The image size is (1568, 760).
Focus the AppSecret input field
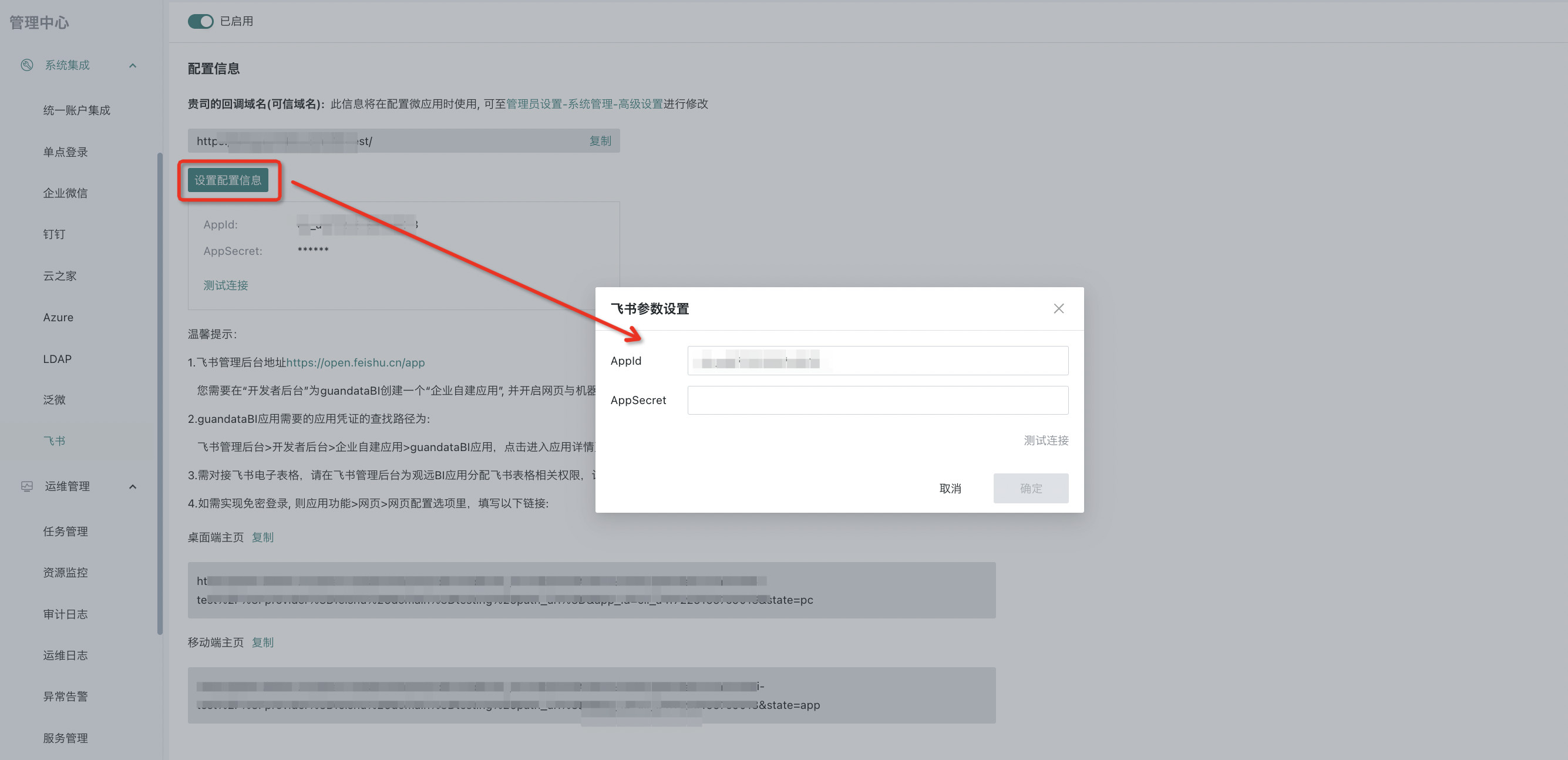(x=877, y=400)
